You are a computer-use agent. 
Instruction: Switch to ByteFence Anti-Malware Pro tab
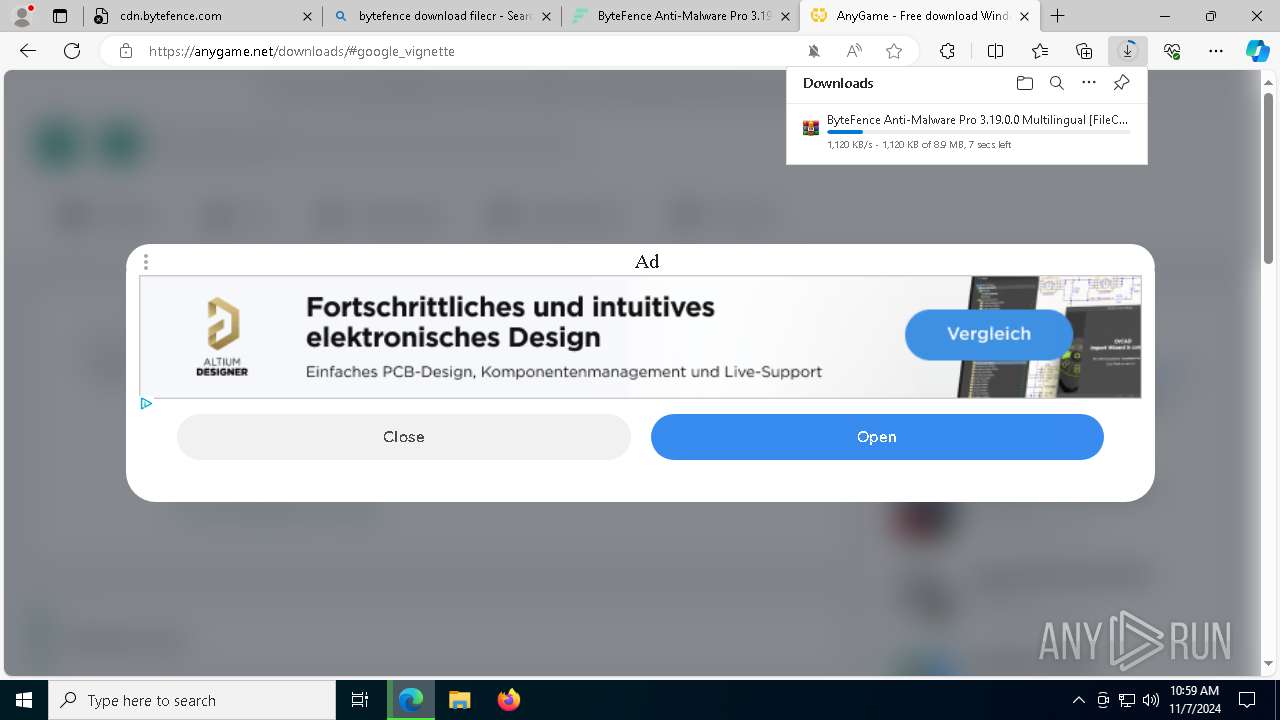(x=683, y=16)
